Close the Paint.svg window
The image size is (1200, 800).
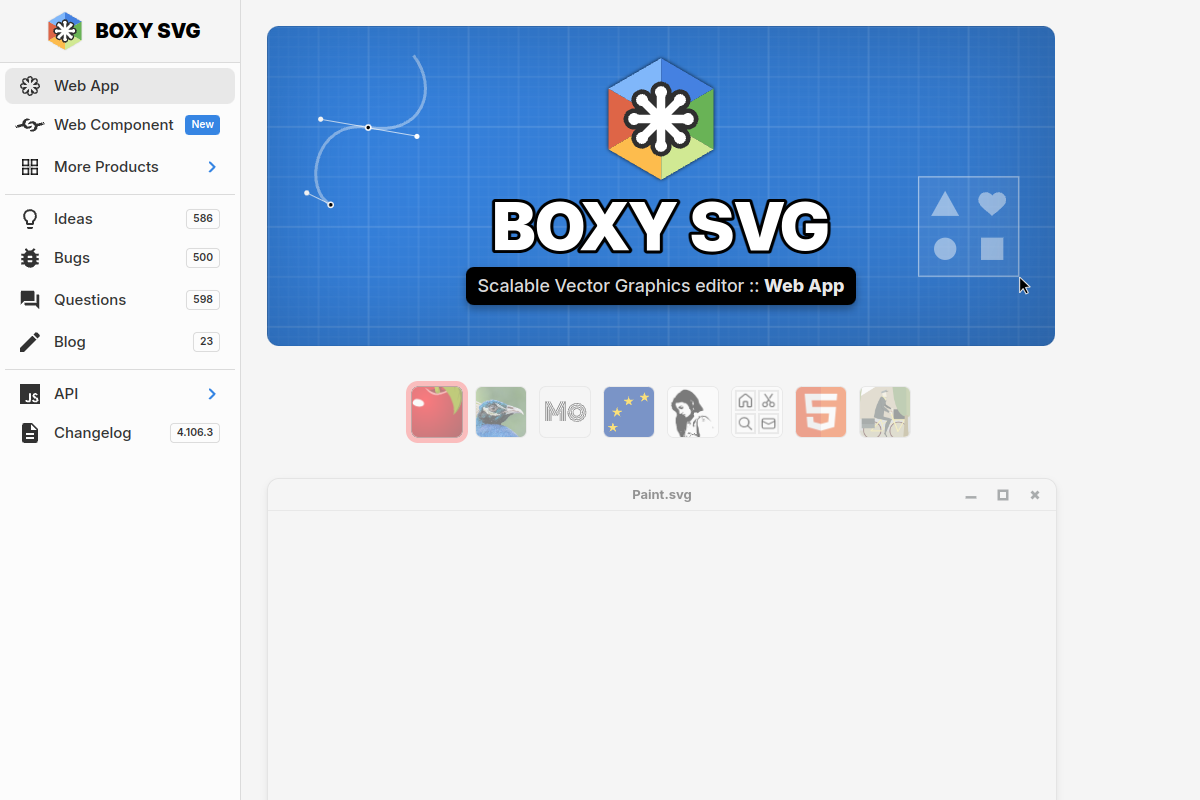1035,495
